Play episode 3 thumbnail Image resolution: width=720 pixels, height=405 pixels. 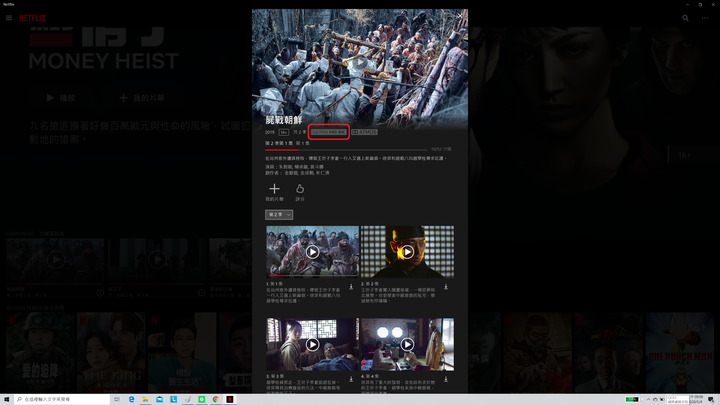coord(312,344)
